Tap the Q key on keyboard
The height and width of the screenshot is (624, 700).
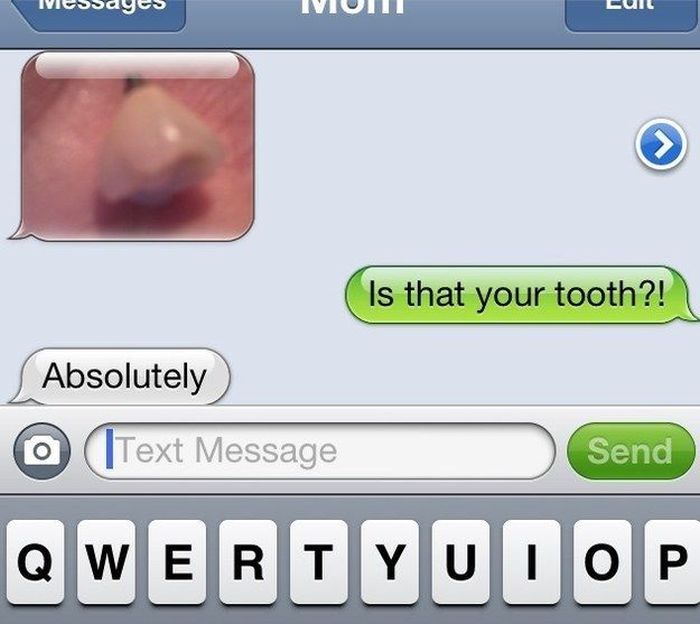pos(35,562)
